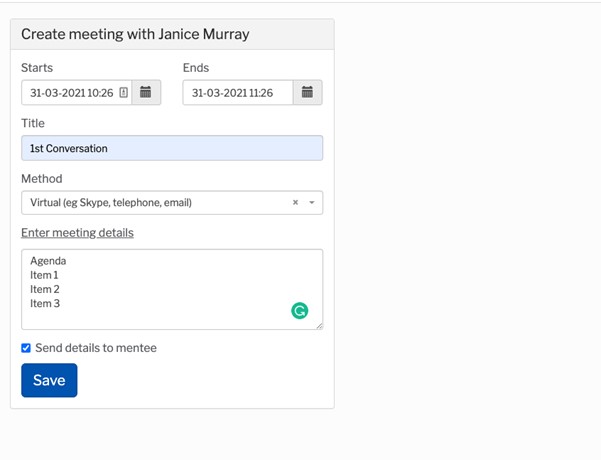Click into the Ends date-time field
The height and width of the screenshot is (460, 601).
(238, 92)
